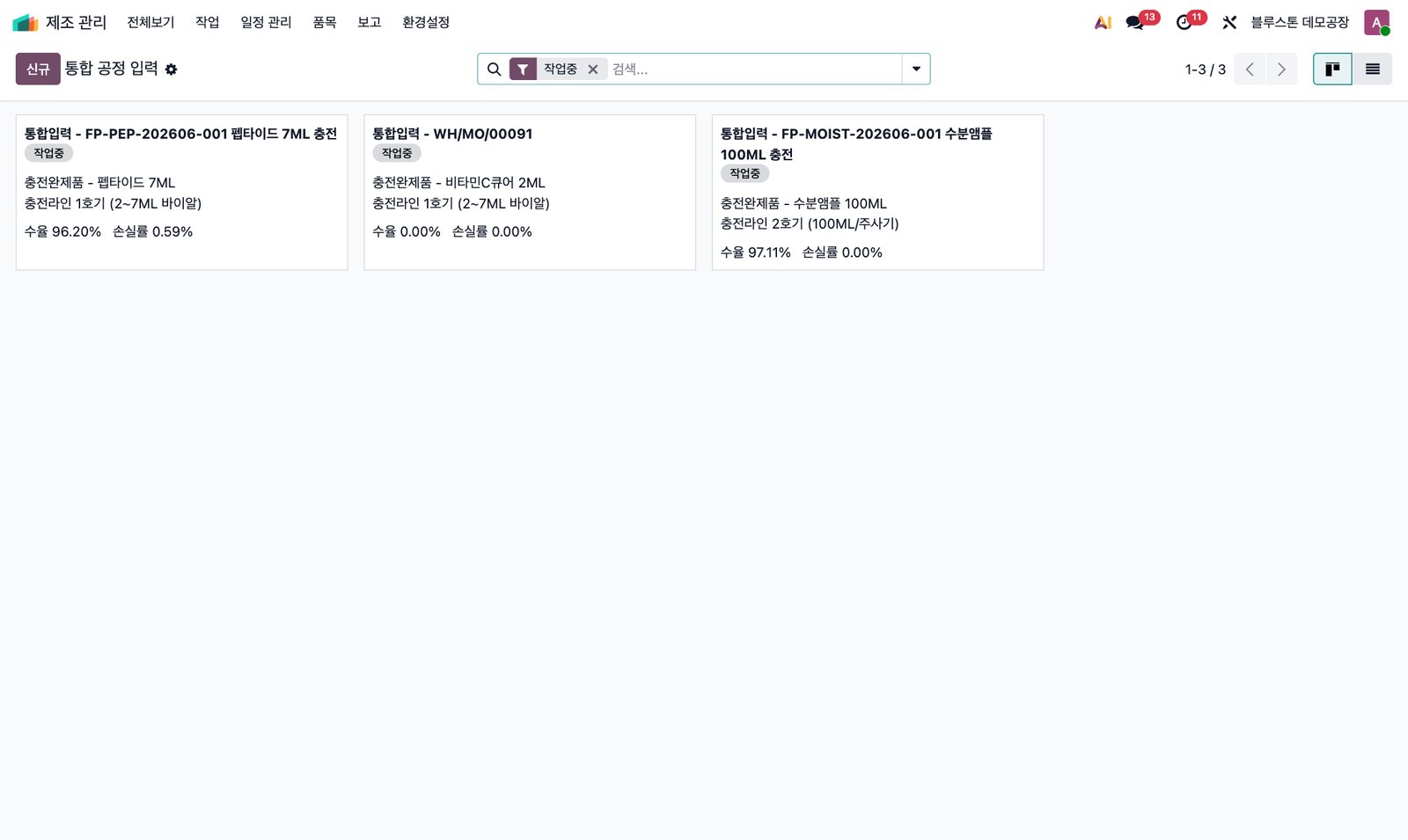Screen dimensions: 1408x840
Task: Click the 수율 0.00% value on WH/MO/00091 card
Action: [x=407, y=231]
